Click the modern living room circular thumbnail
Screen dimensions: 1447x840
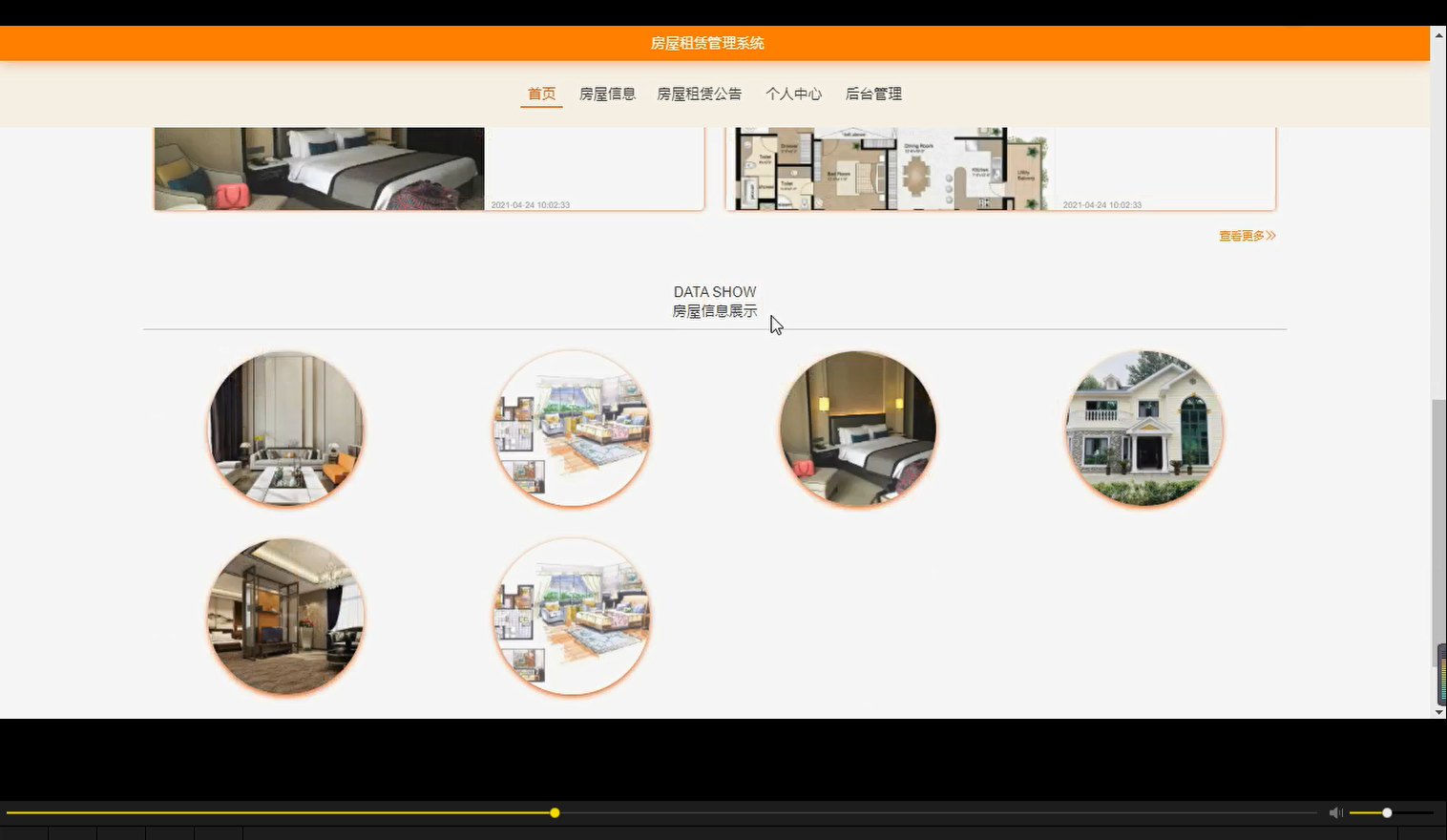point(285,428)
